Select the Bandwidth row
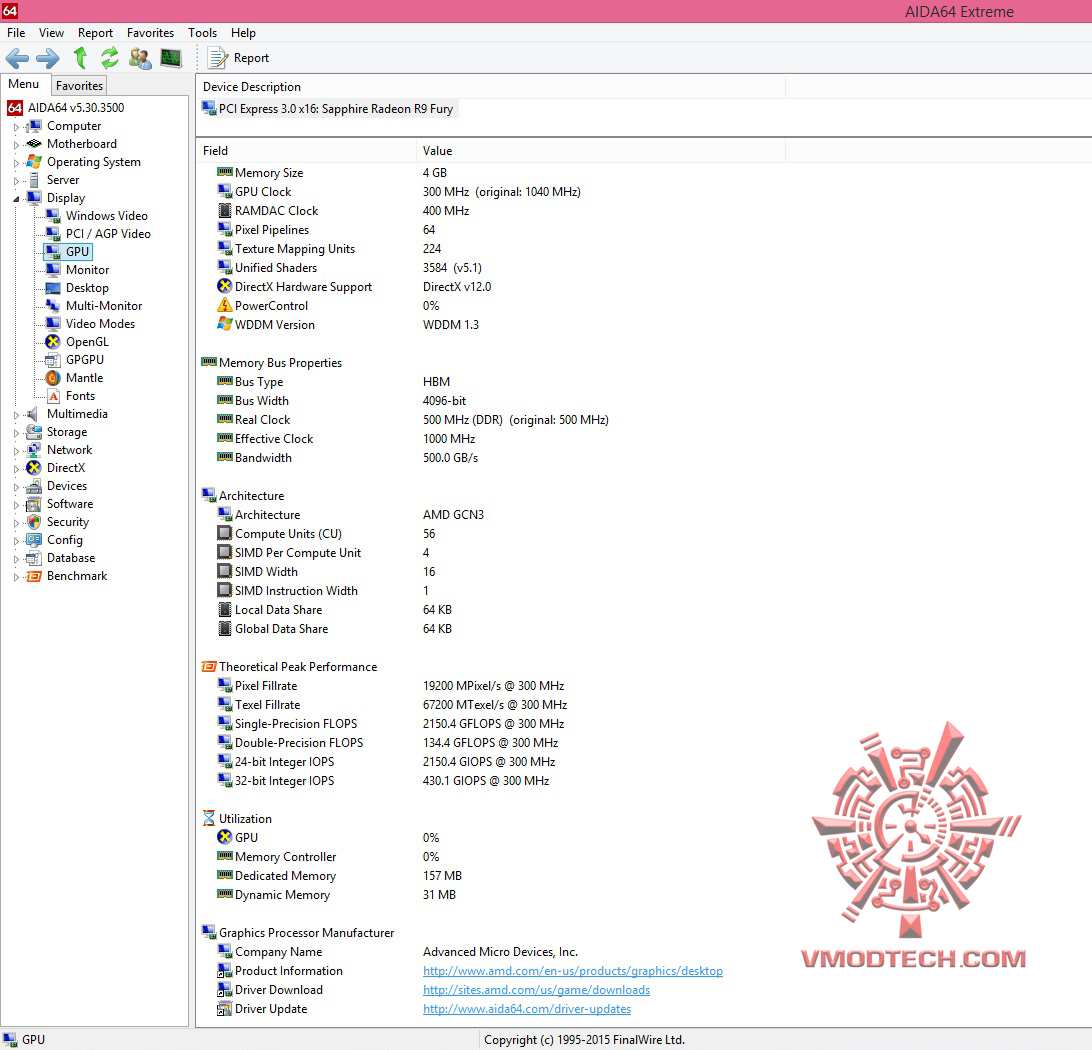 tap(348, 457)
